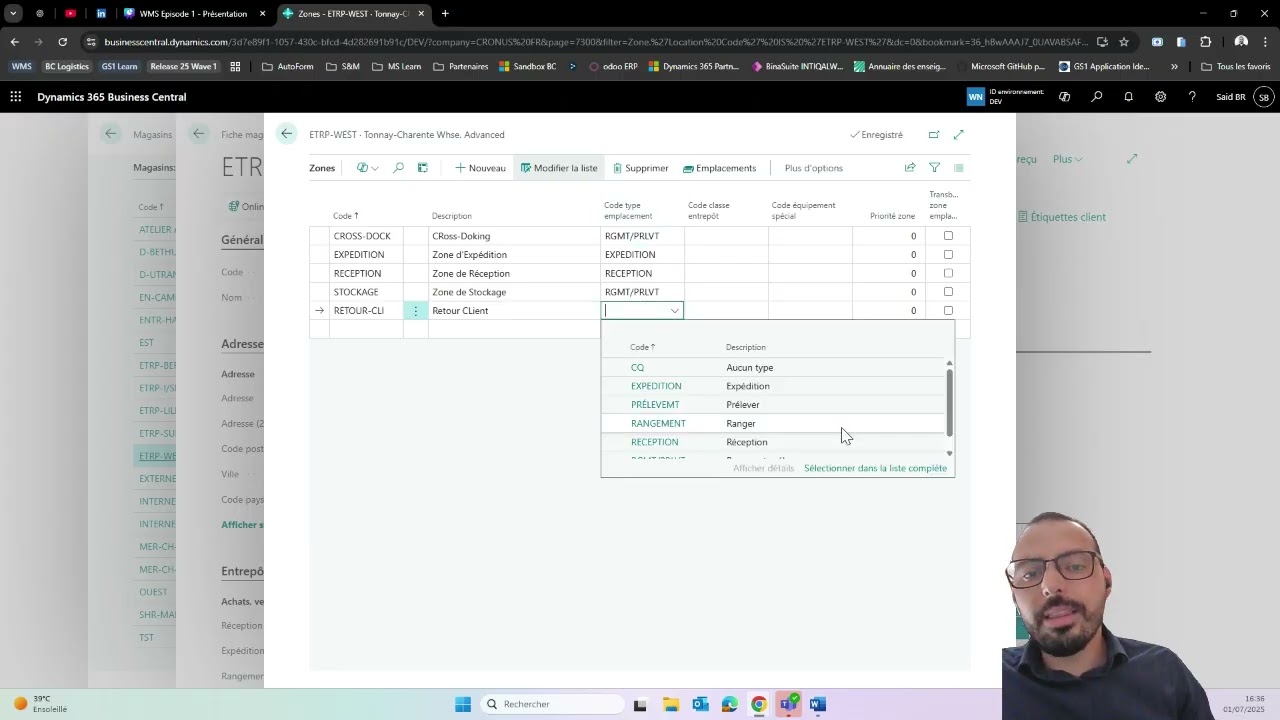Toggle checkbox on EXPEDITION row

pos(948,254)
